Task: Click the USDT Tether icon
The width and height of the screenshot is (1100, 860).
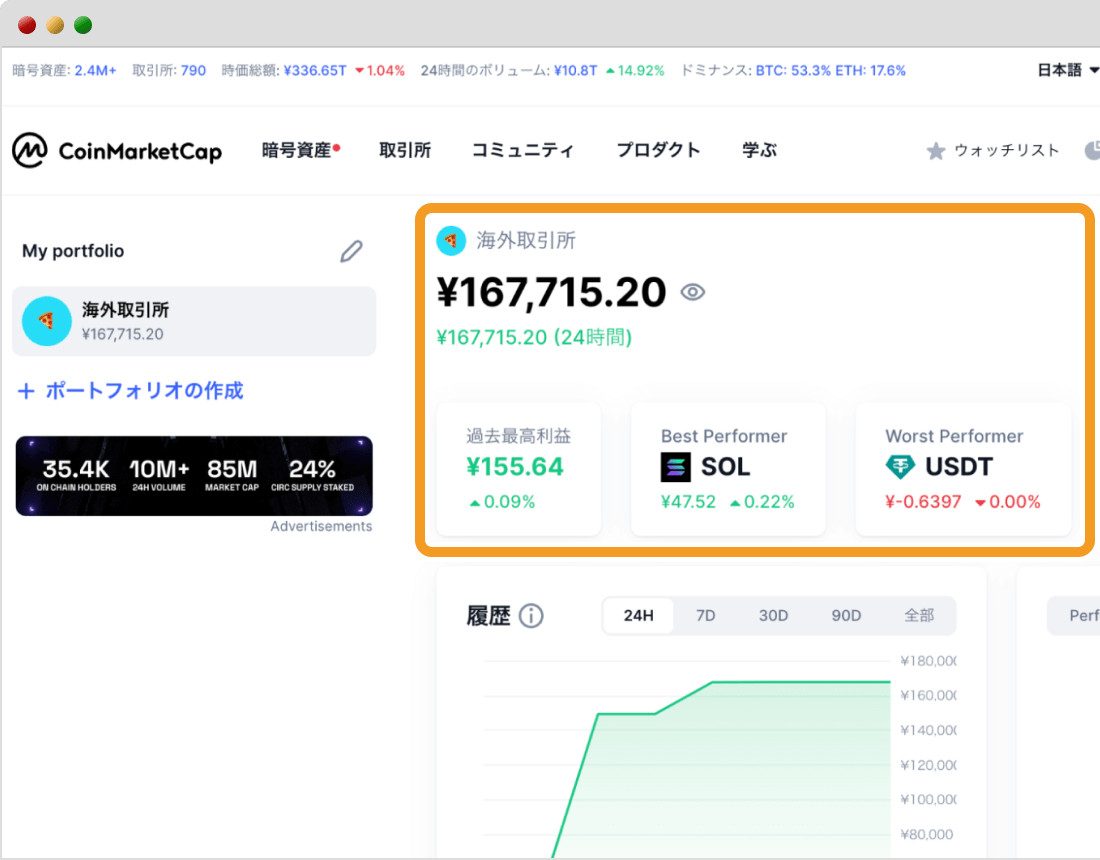Action: tap(900, 466)
